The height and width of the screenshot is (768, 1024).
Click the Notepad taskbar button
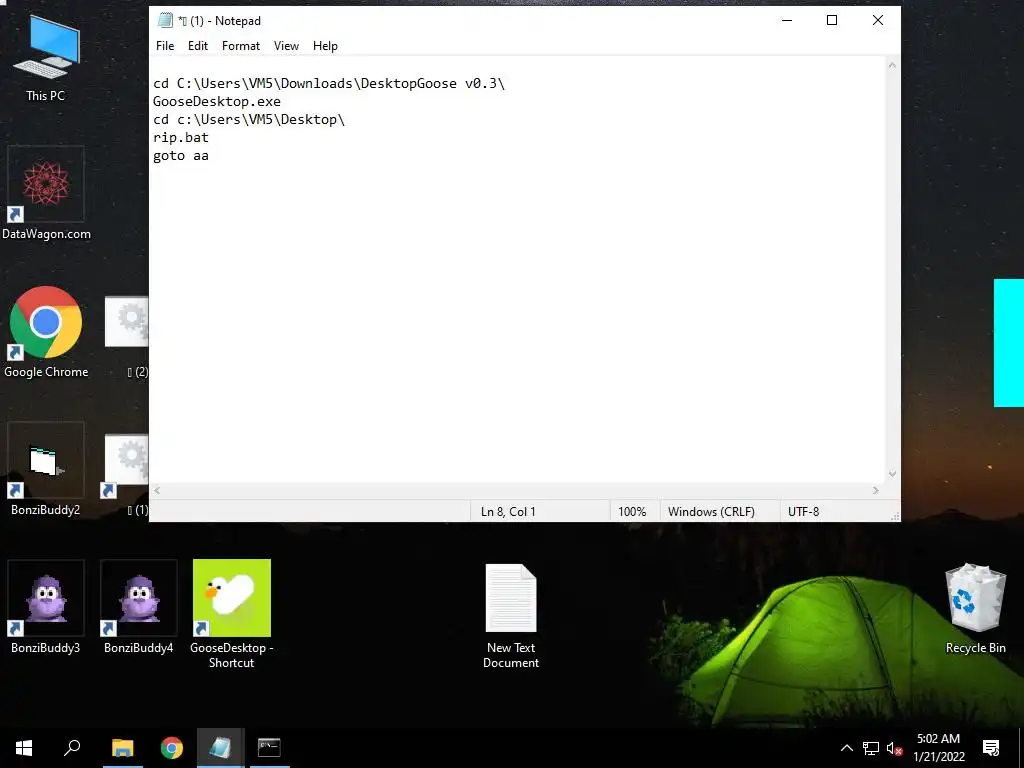tap(220, 748)
